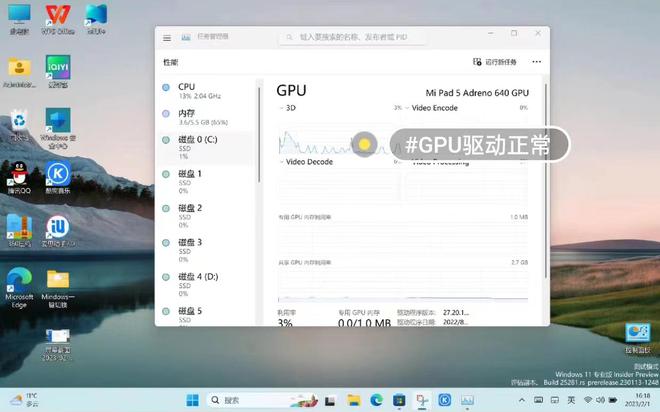Open the weather widget on the taskbar

(25, 400)
